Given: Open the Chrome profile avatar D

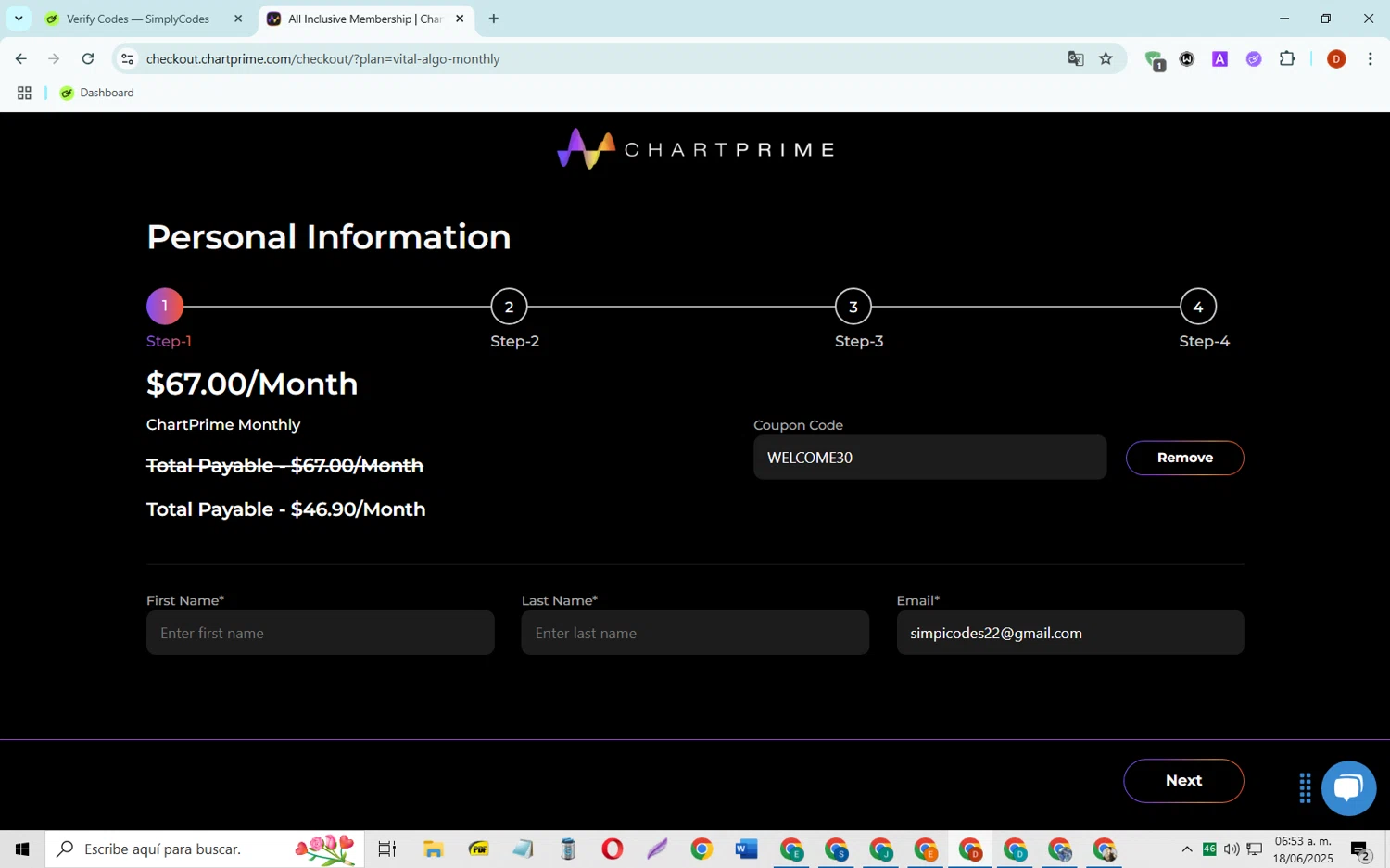Looking at the screenshot, I should (1336, 58).
